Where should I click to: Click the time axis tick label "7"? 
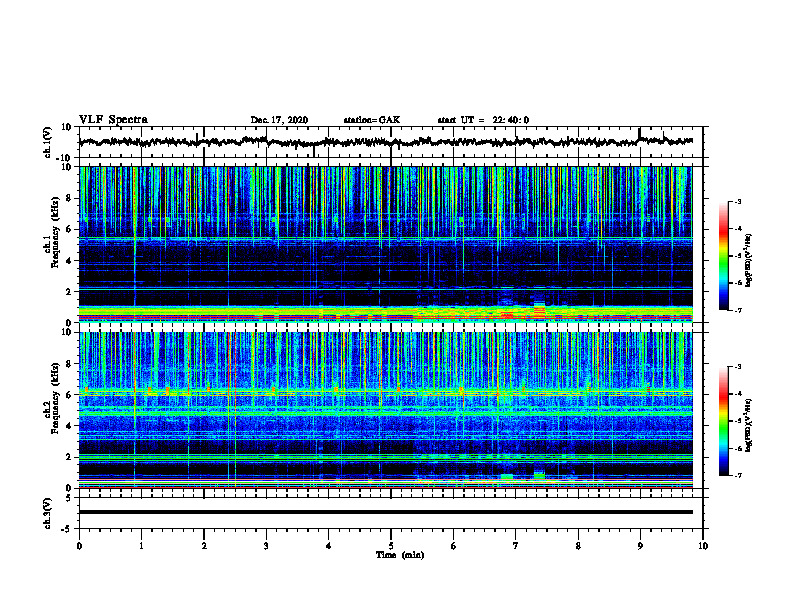click(x=516, y=546)
